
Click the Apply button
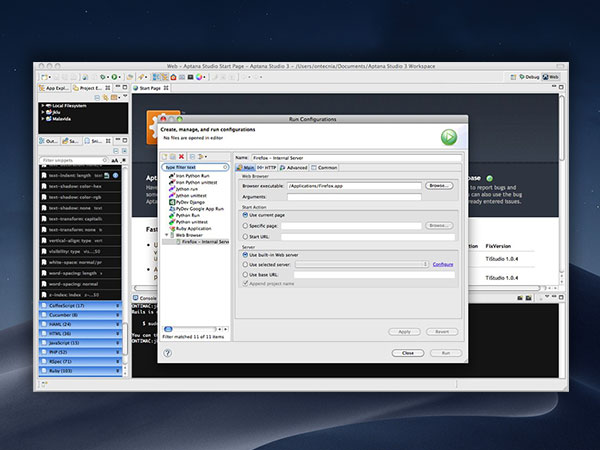pos(404,332)
